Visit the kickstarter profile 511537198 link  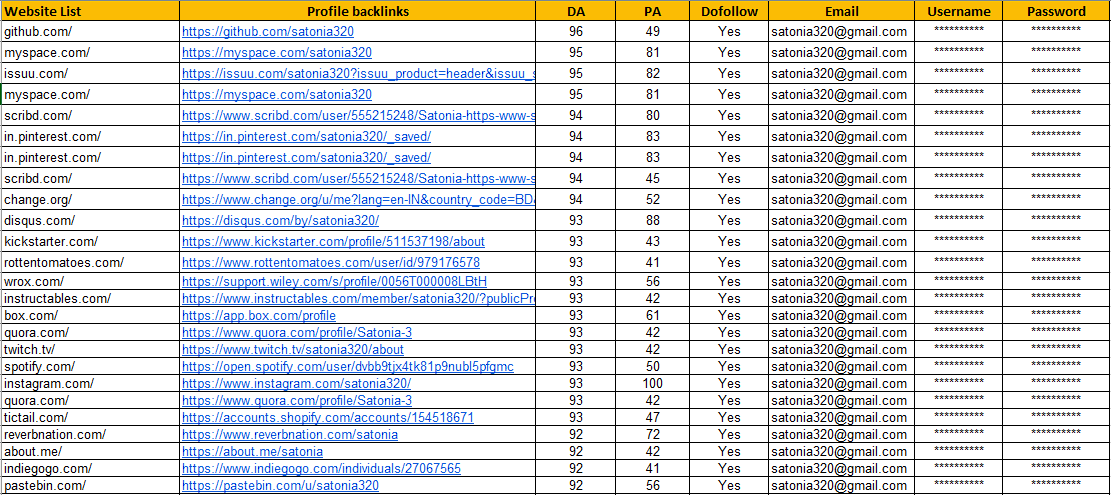(x=334, y=242)
